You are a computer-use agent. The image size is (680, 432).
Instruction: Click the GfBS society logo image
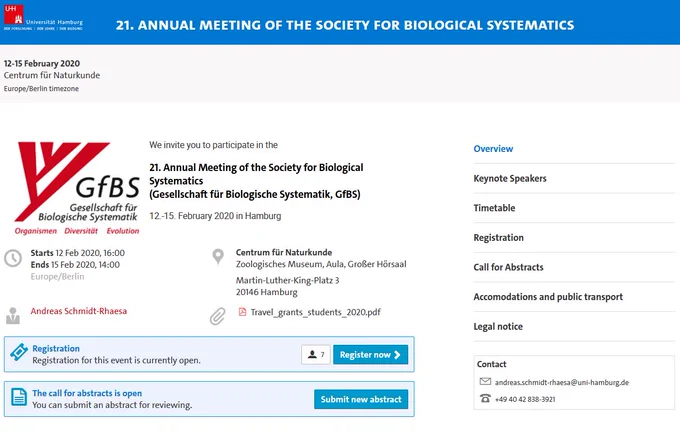[77, 188]
